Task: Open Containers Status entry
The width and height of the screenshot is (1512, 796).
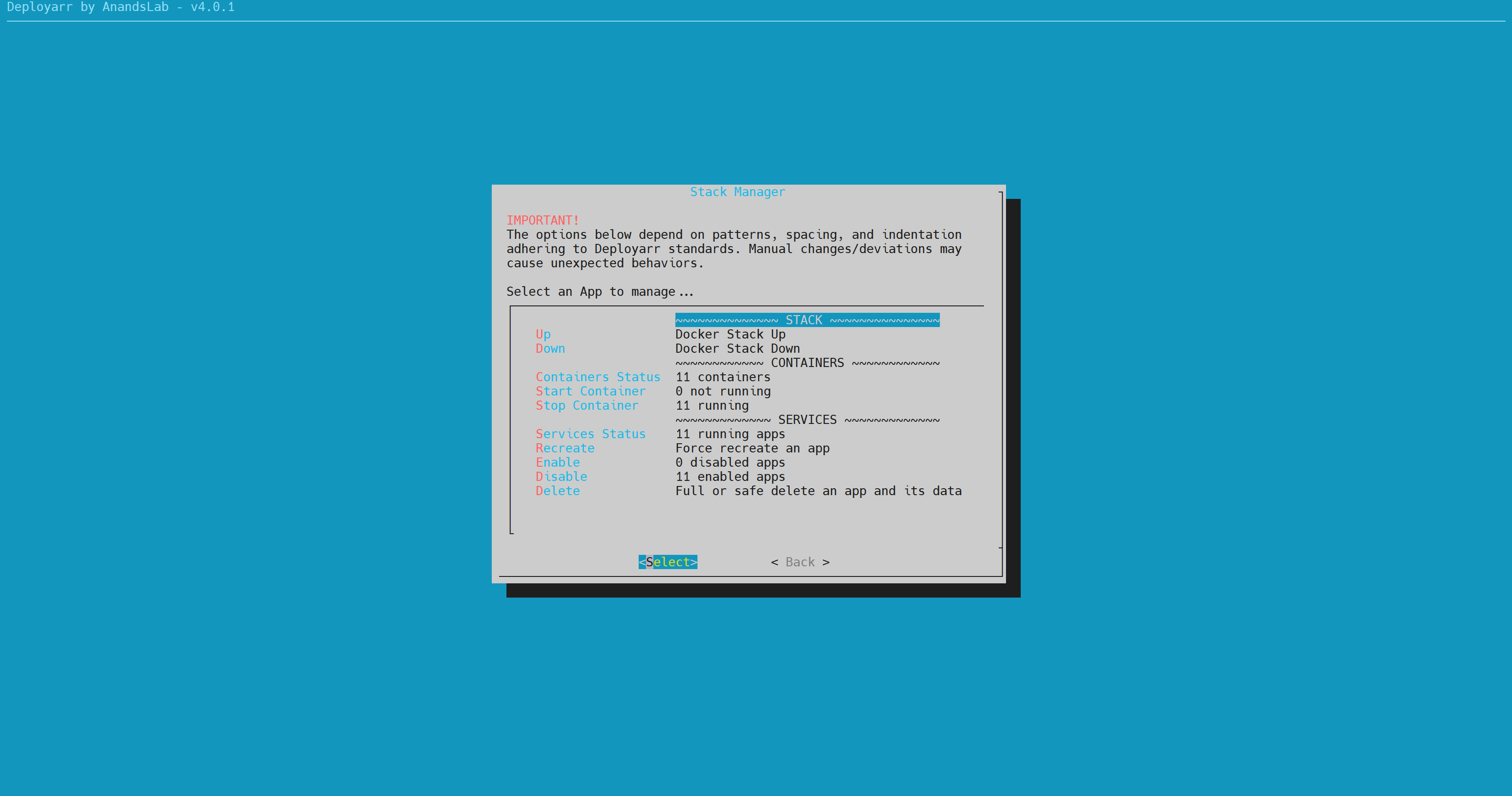Action: coord(597,377)
